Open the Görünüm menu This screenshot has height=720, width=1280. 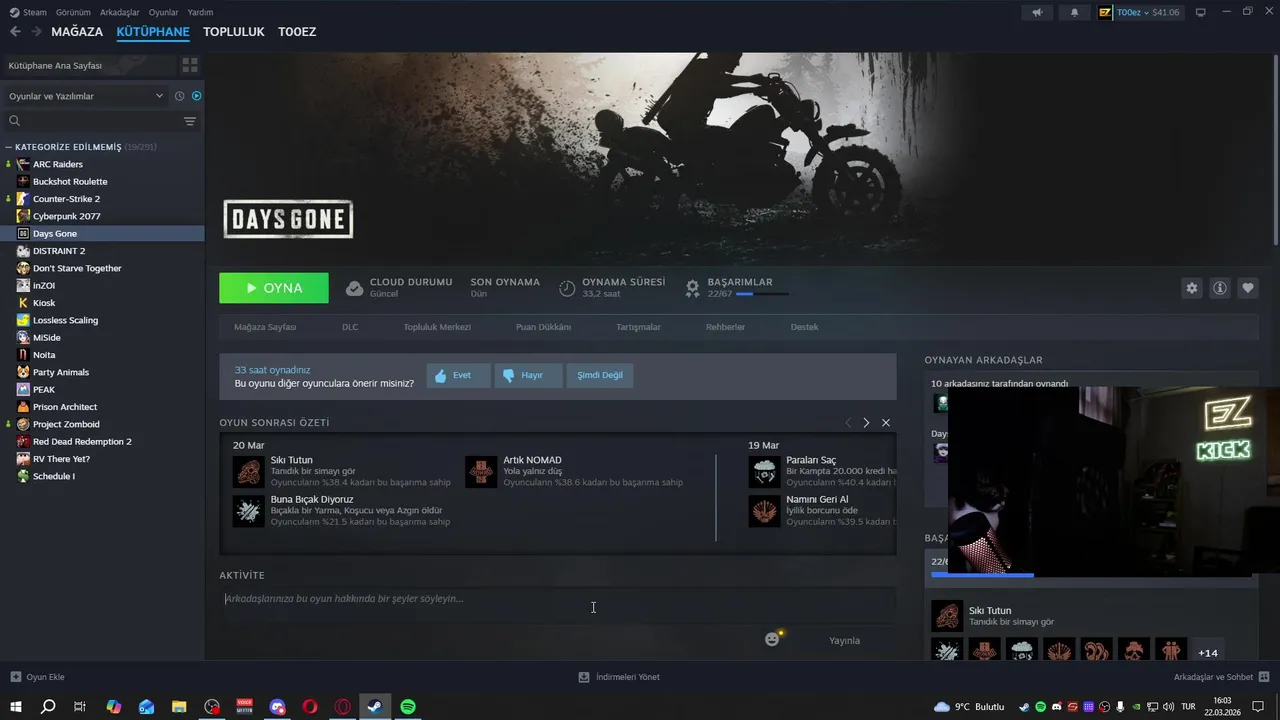(73, 12)
